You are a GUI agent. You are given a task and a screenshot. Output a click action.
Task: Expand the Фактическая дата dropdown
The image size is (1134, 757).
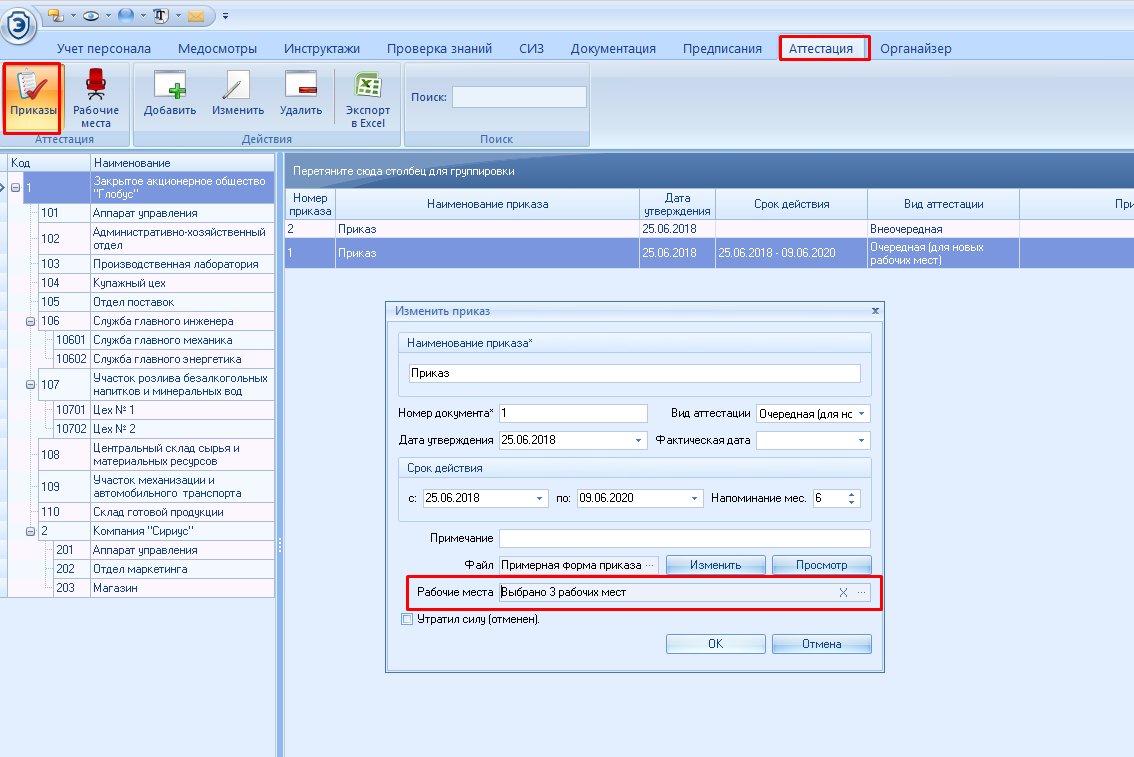point(861,440)
